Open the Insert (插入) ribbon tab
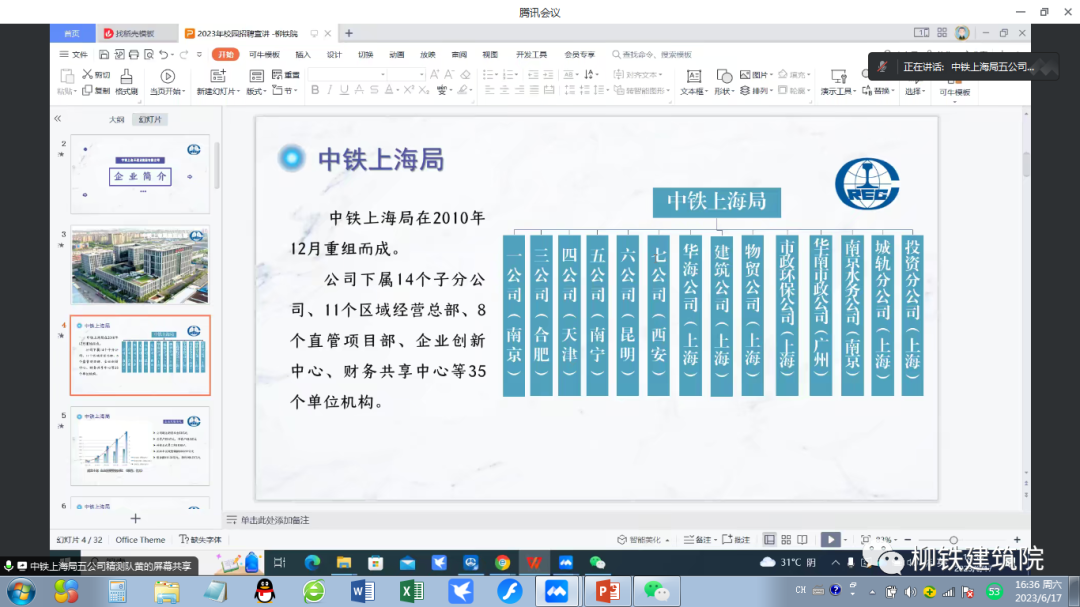This screenshot has height=607, width=1080. pyautogui.click(x=303, y=54)
